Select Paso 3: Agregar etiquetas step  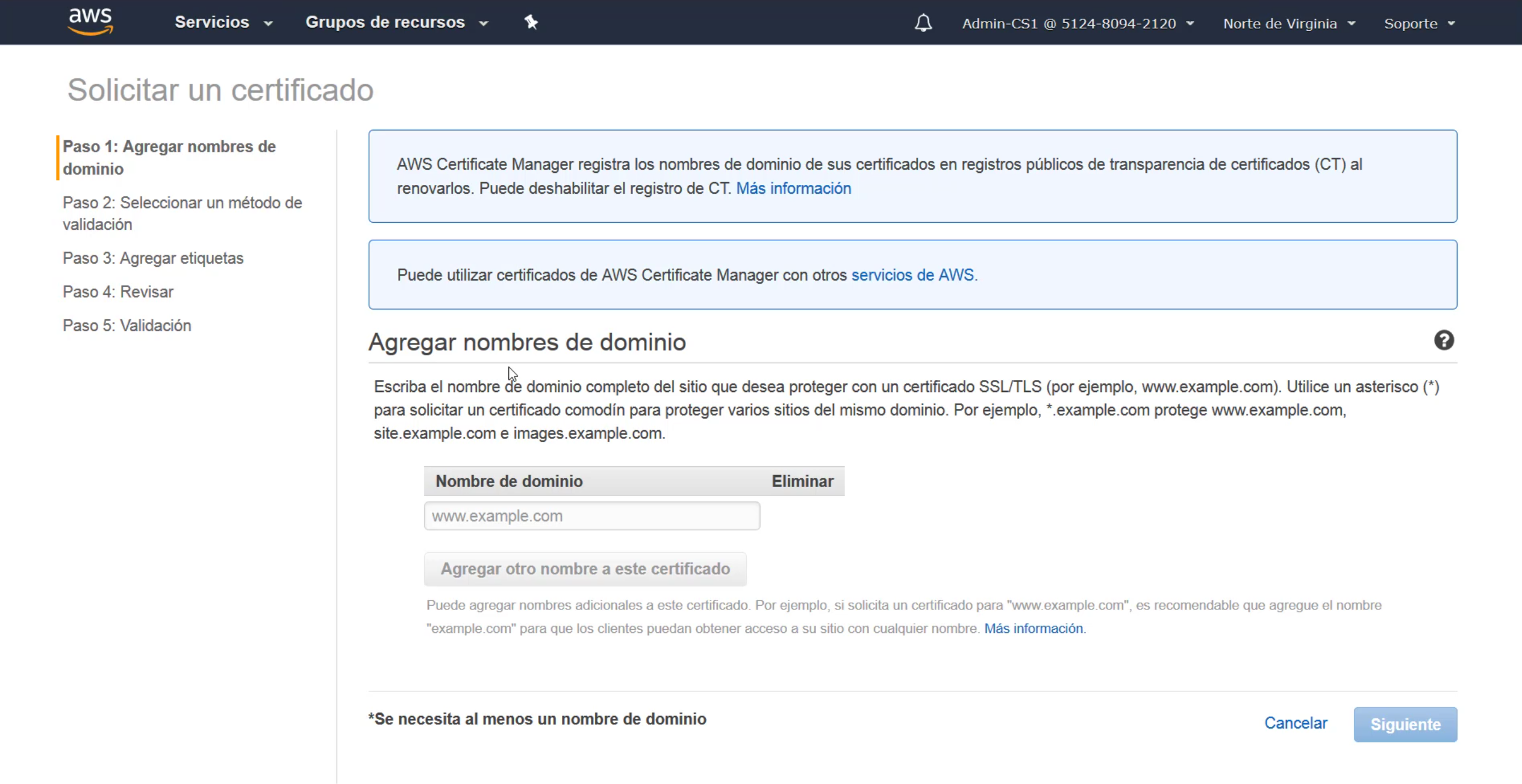point(153,258)
